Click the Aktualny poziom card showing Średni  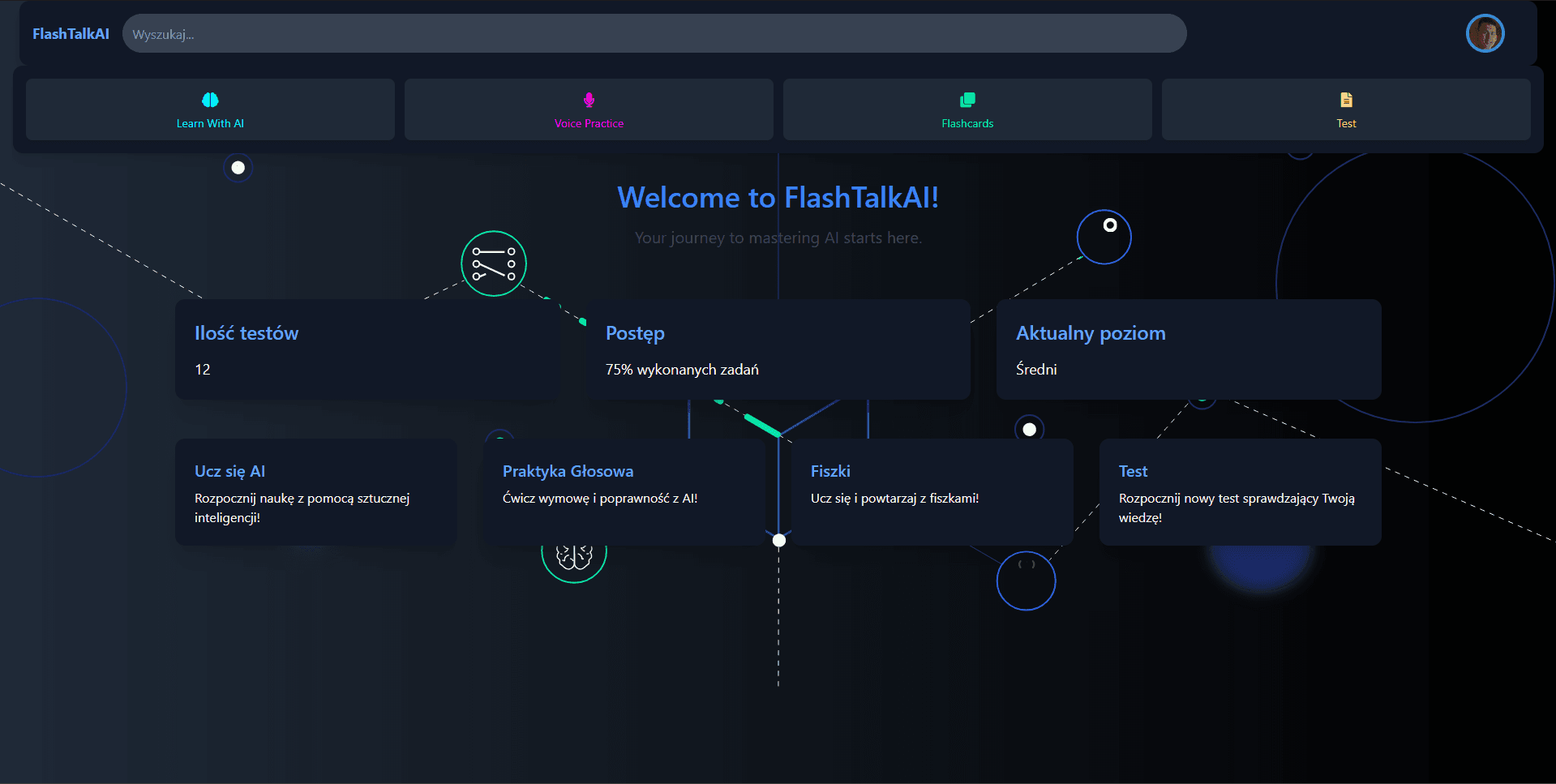coord(1188,349)
